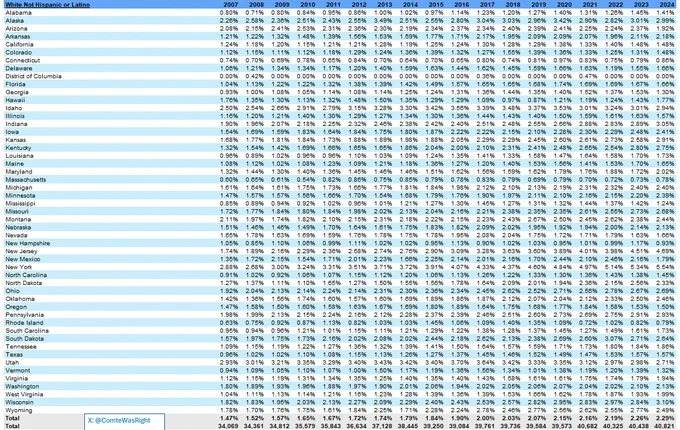Select the District of Columbia row label
Screen dimensions: 680x430
[33, 76]
